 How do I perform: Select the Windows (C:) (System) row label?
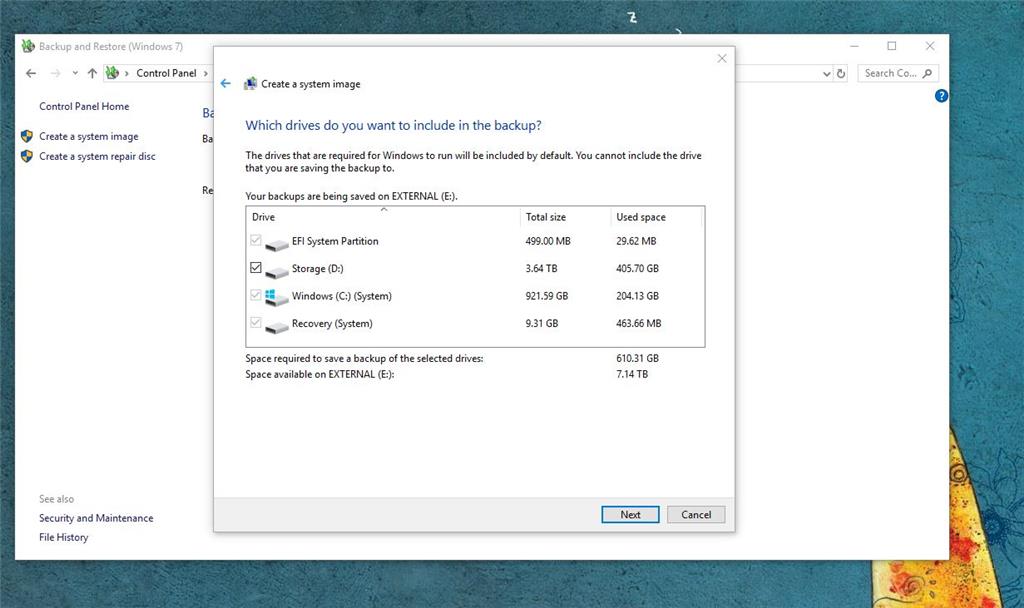342,296
